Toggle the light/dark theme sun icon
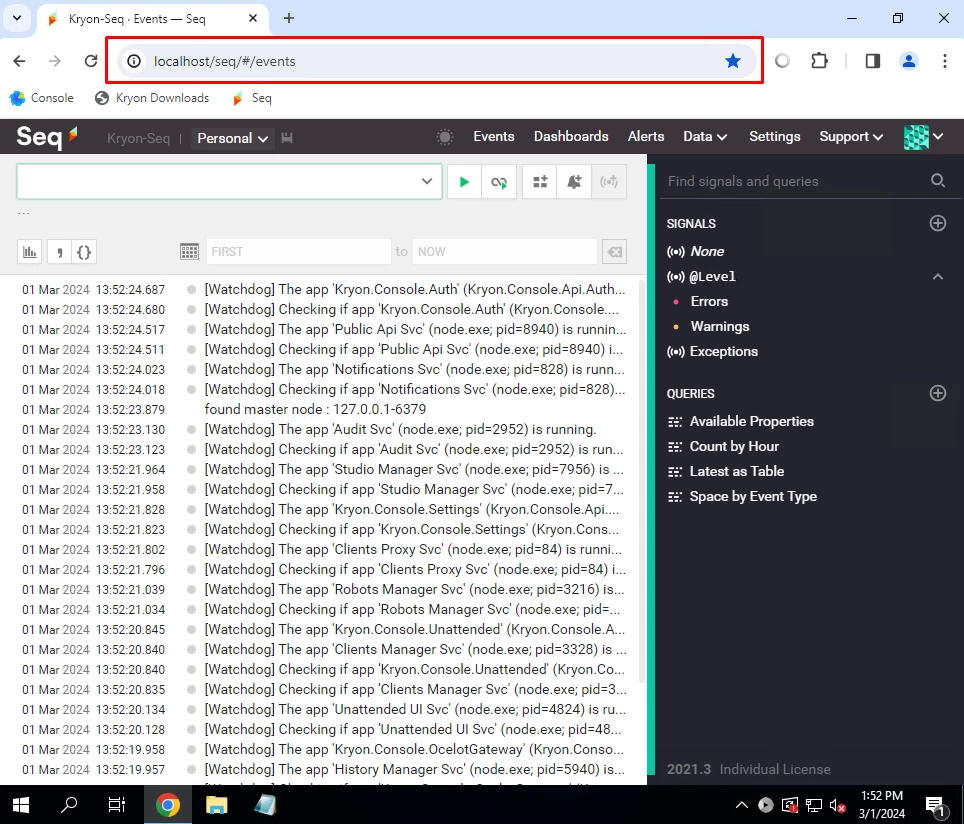The width and height of the screenshot is (964, 824). point(444,137)
